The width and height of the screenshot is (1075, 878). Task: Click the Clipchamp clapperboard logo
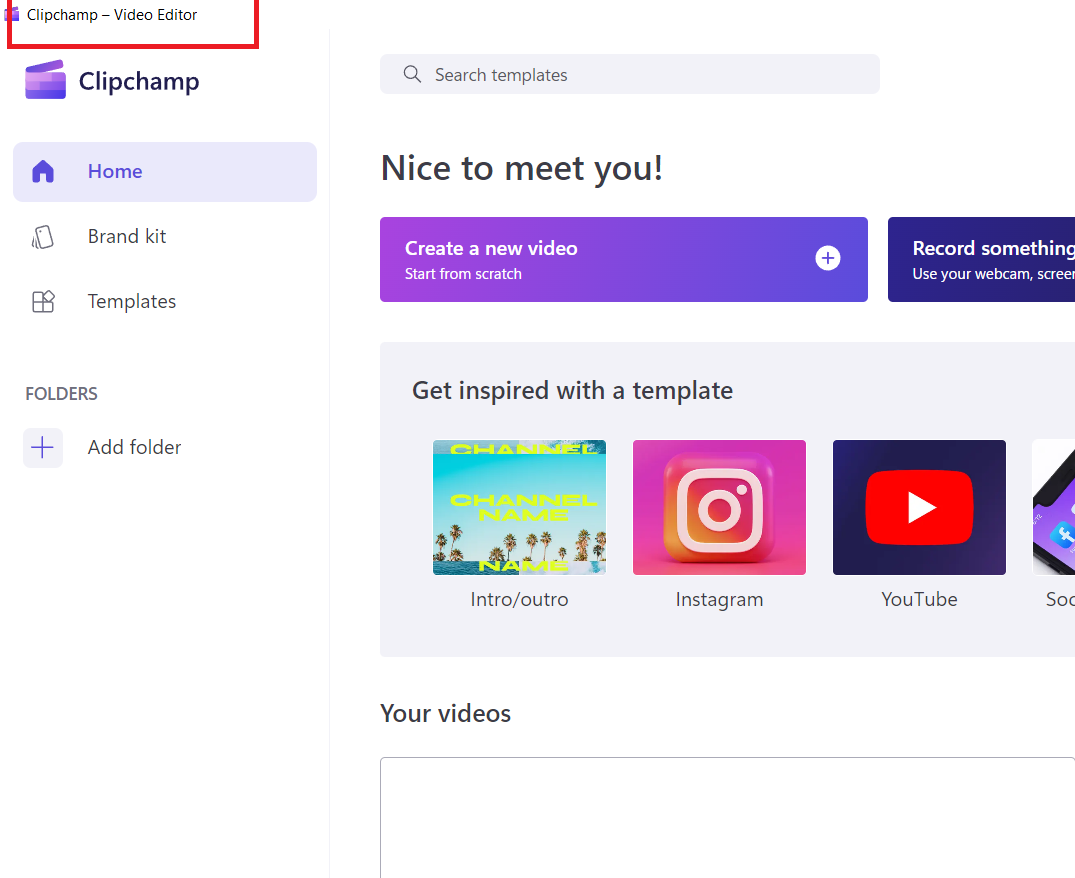[46, 80]
